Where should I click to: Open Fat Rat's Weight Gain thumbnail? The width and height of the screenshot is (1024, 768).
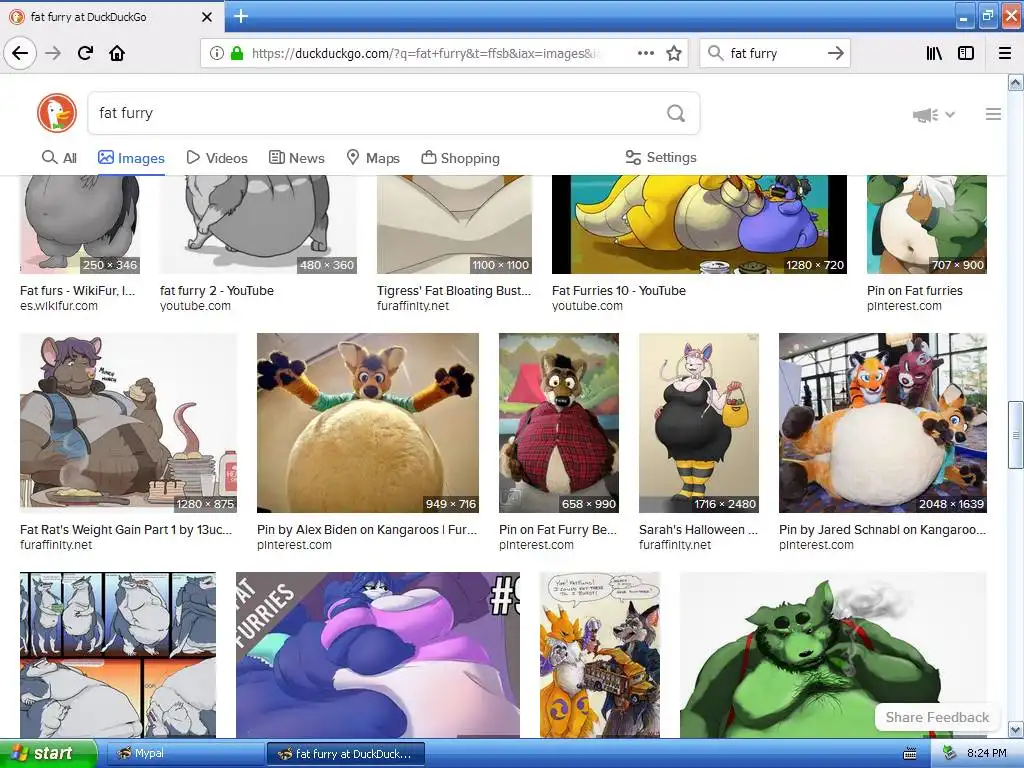point(128,423)
